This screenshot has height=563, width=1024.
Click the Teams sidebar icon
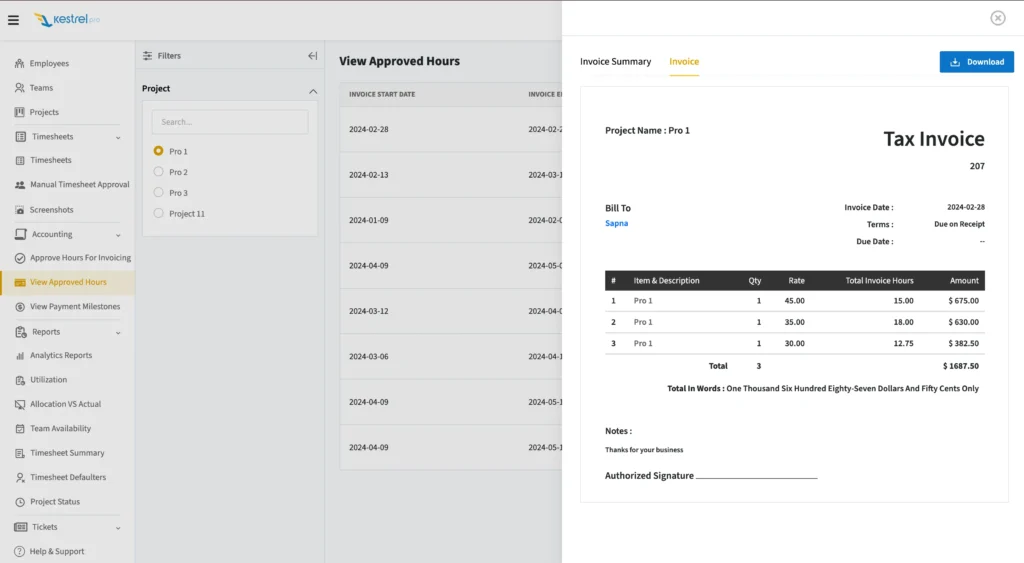click(x=20, y=88)
